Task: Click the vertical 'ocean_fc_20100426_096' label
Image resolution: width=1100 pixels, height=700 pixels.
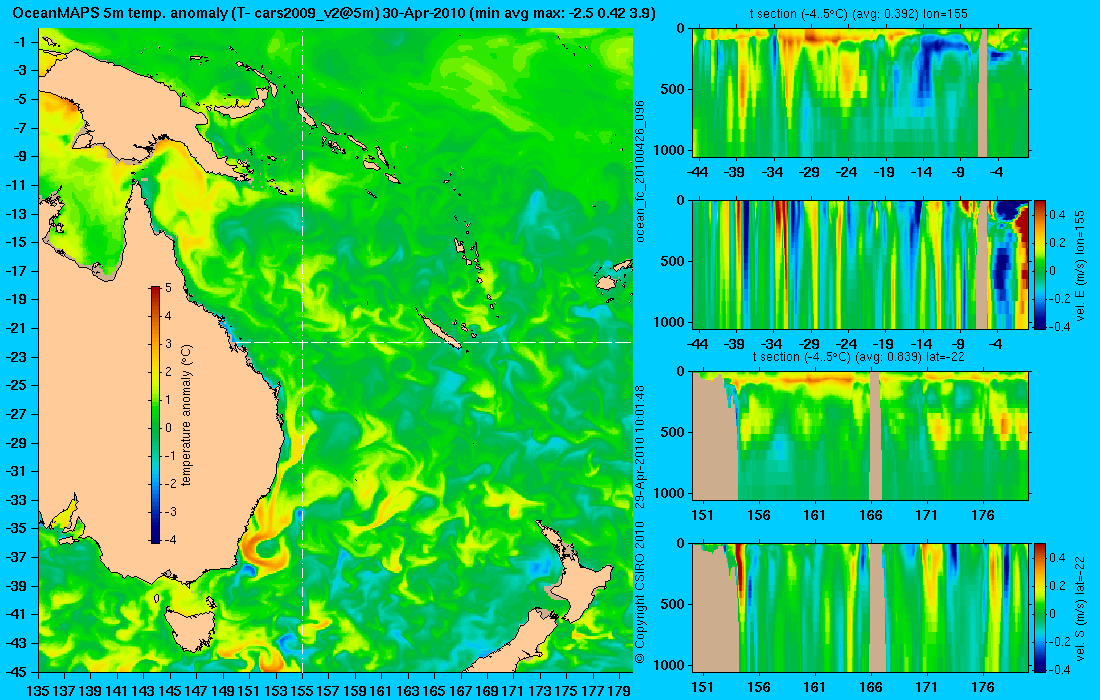Action: pos(640,172)
